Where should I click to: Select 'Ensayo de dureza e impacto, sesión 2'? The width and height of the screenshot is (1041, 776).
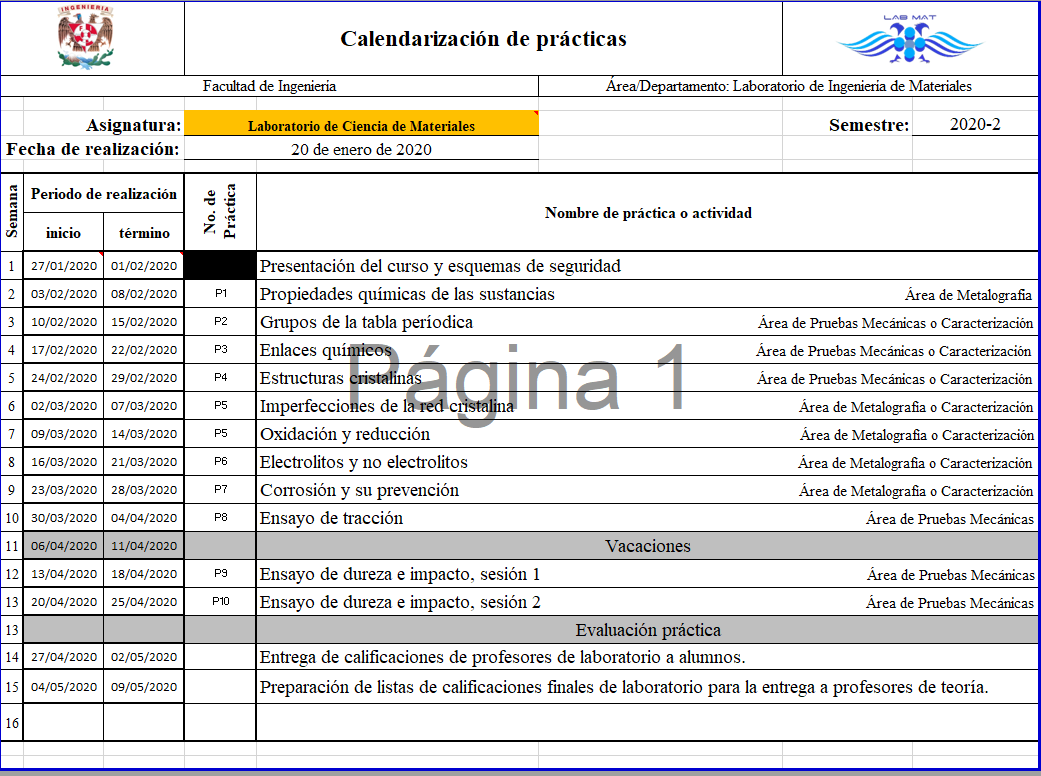click(x=400, y=602)
